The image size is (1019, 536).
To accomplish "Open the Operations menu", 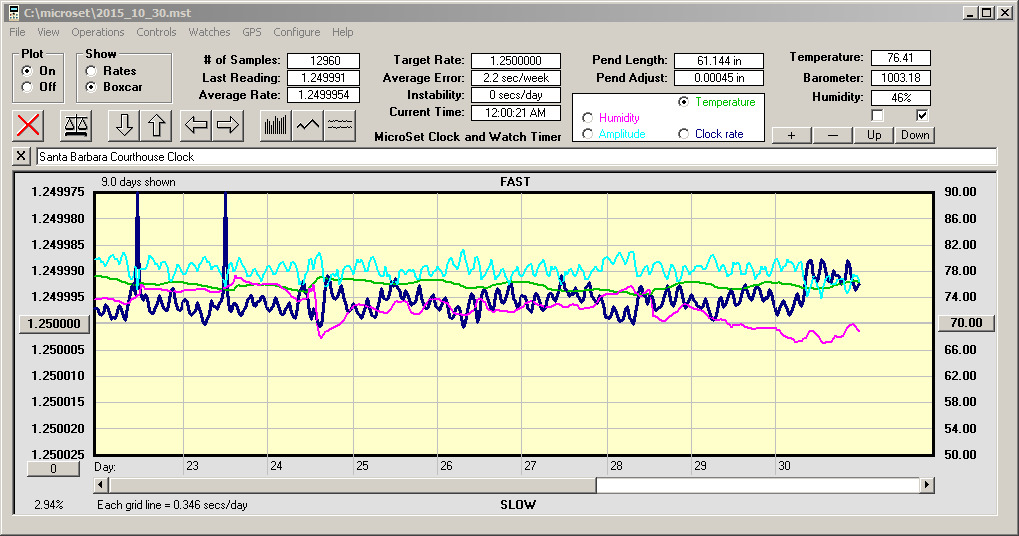I will pos(97,32).
